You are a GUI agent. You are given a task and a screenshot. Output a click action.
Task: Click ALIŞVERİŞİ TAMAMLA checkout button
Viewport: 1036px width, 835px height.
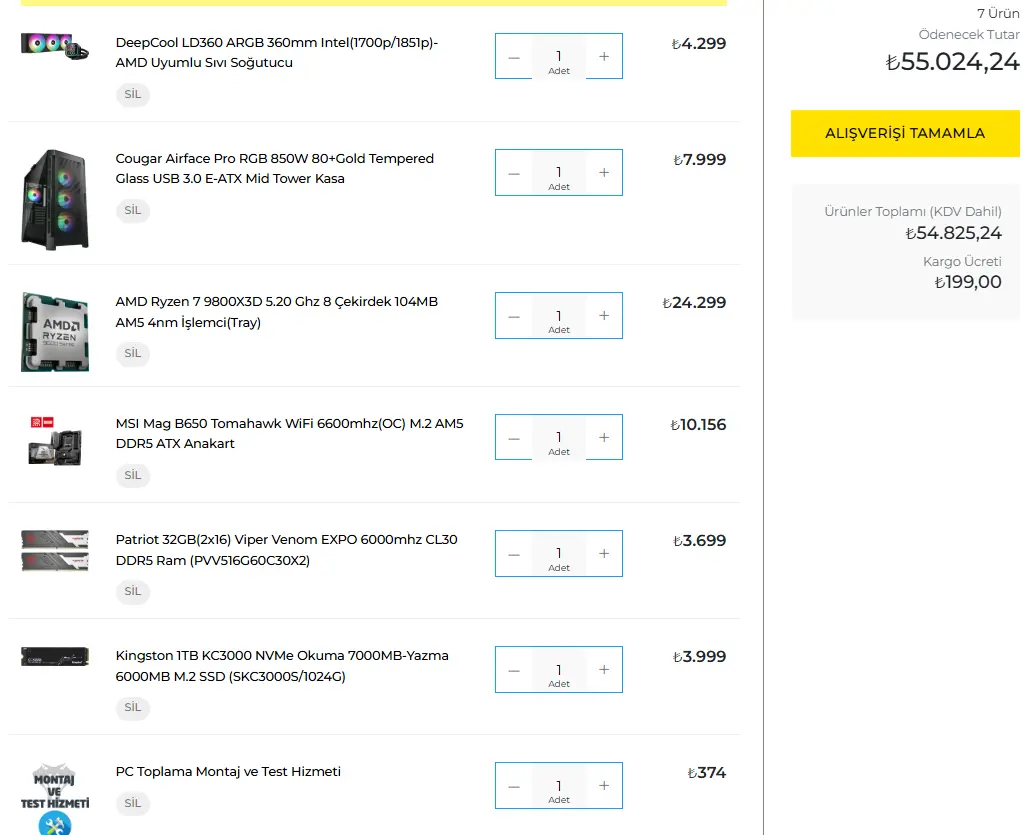905,133
